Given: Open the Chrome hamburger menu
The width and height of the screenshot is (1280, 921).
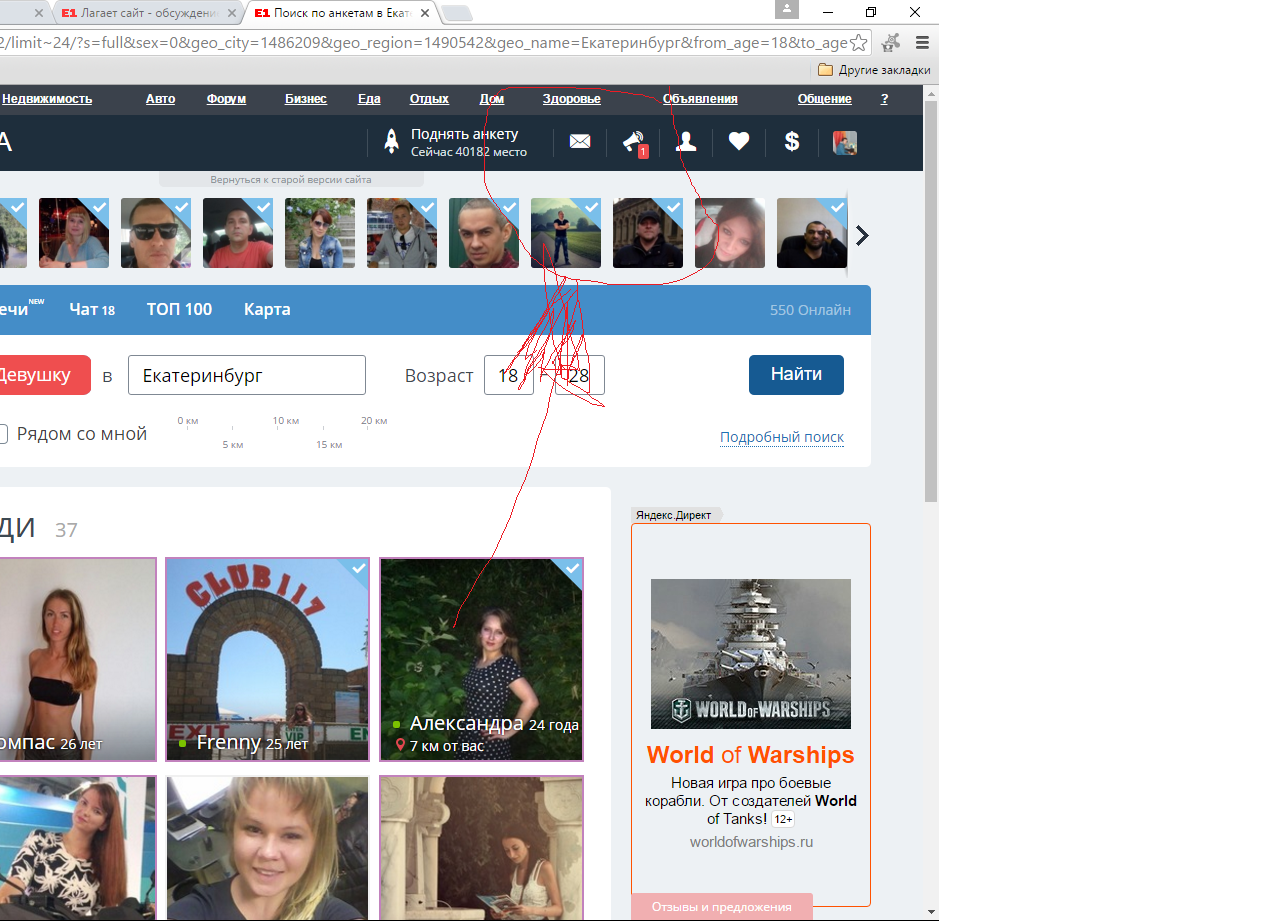Looking at the screenshot, I should point(922,43).
